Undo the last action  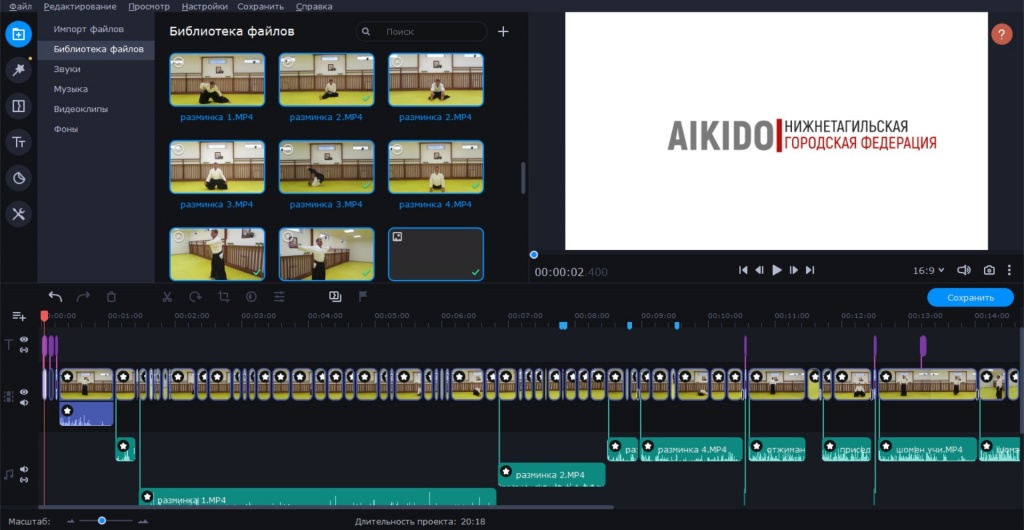tap(56, 297)
